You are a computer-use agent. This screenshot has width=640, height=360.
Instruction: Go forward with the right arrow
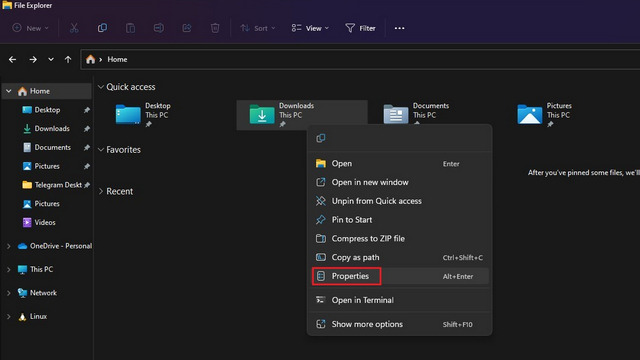point(33,60)
